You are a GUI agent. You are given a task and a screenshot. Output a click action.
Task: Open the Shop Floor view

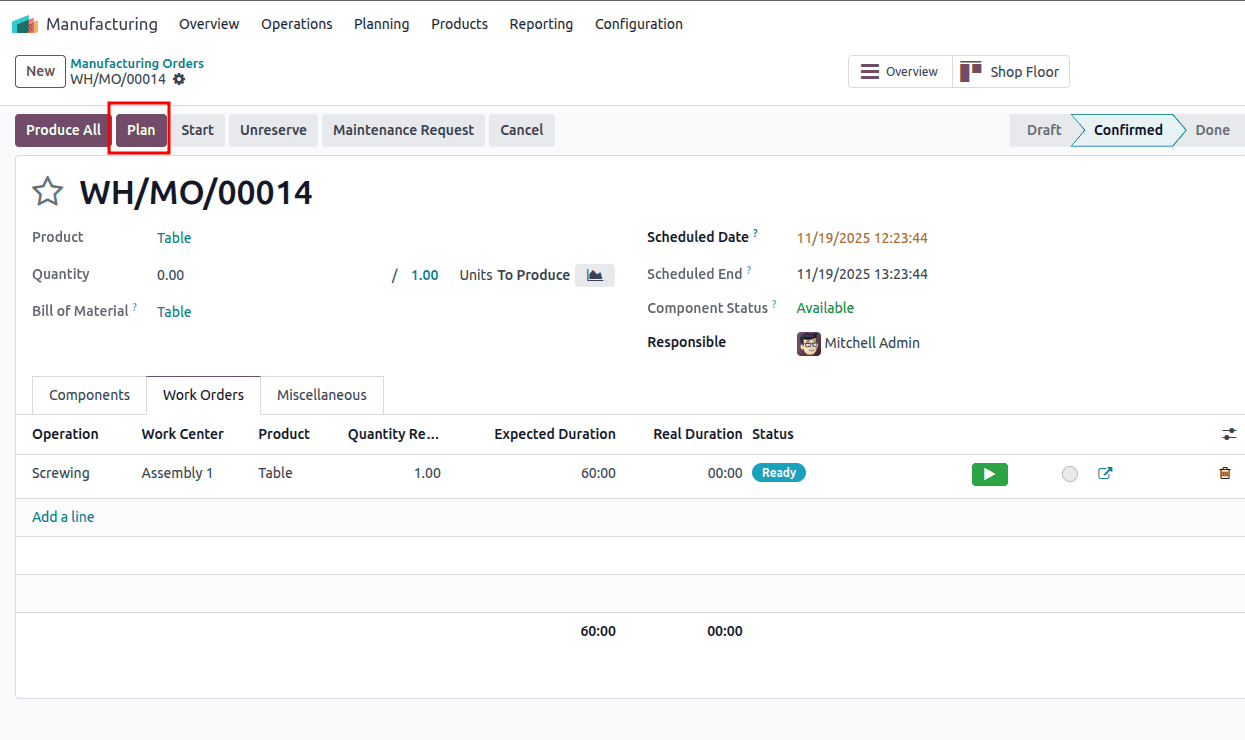click(1010, 71)
